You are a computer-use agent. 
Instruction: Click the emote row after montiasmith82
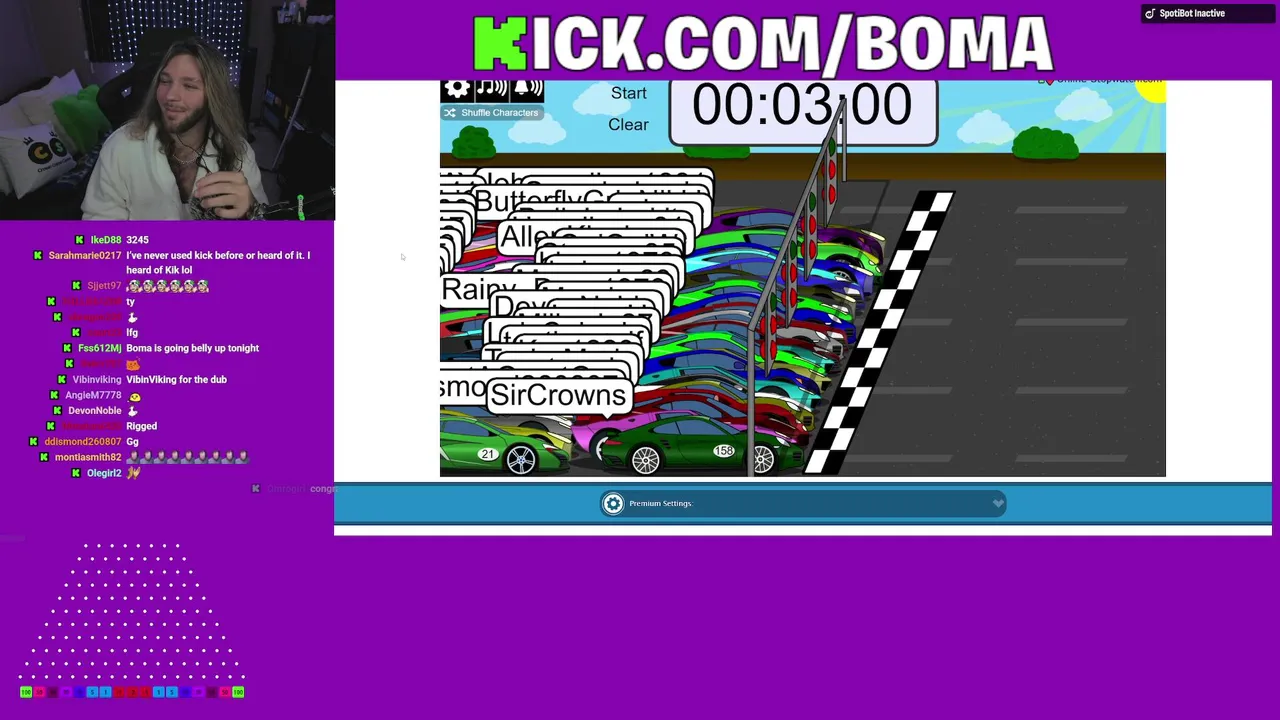tap(187, 458)
